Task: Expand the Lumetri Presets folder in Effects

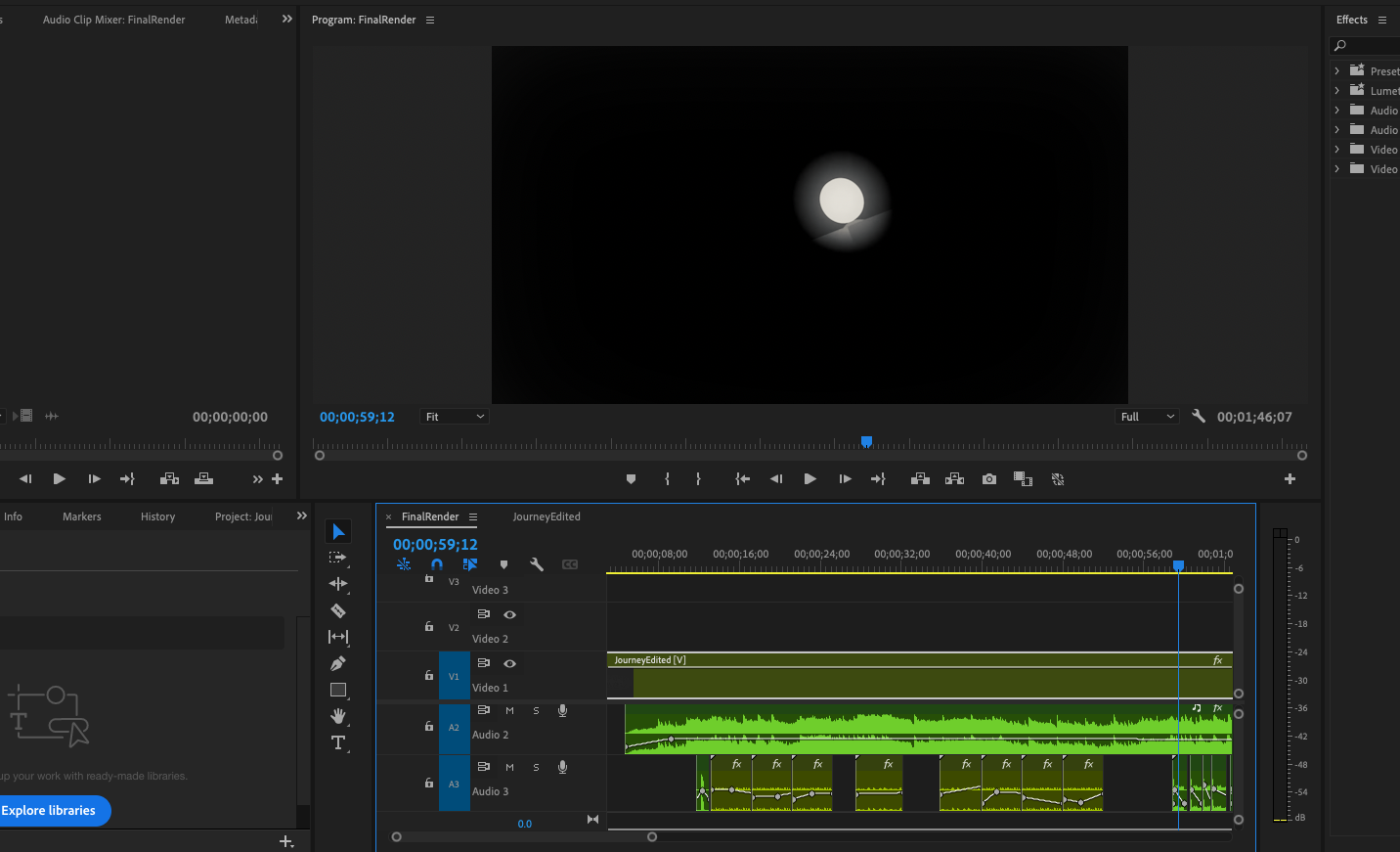Action: point(1337,90)
